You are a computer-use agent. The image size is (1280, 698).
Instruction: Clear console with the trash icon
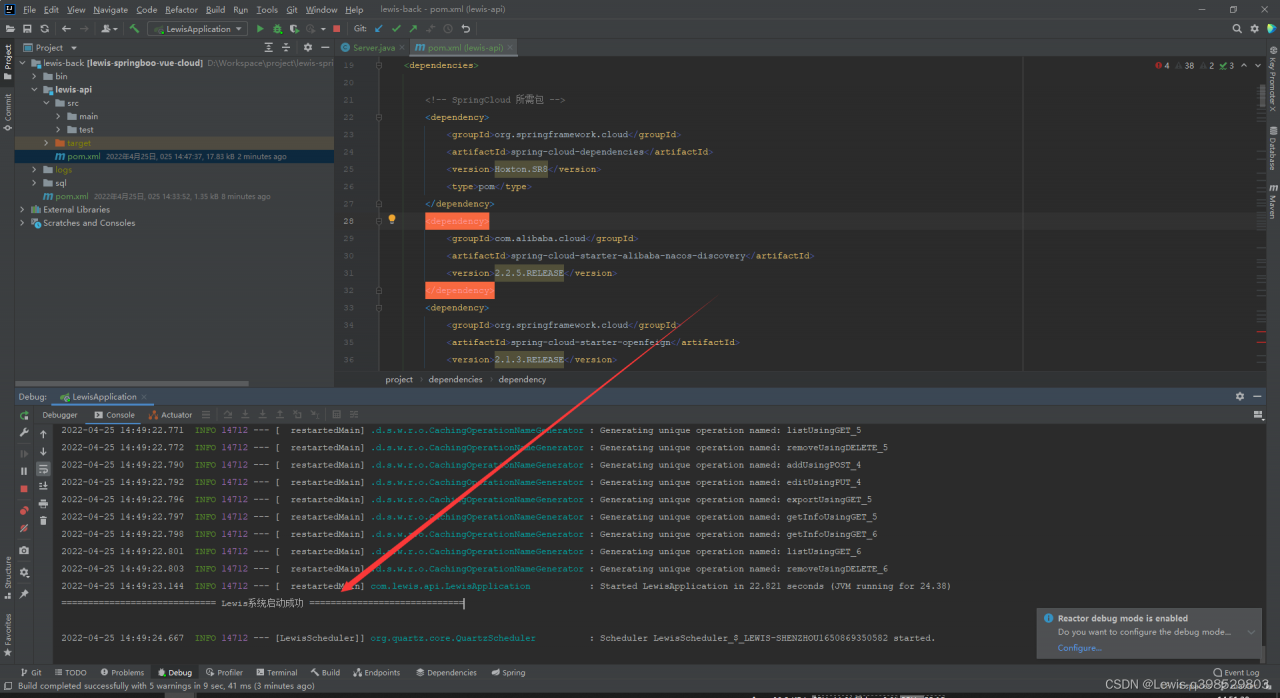click(x=43, y=520)
